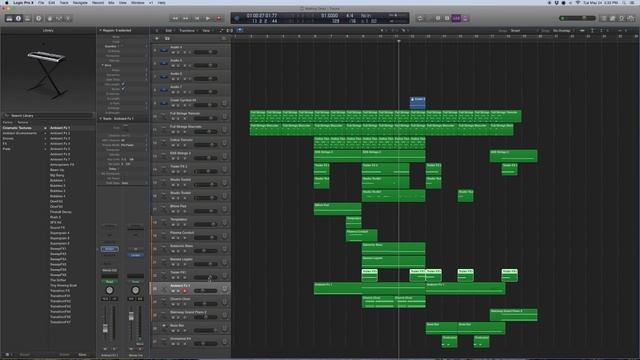Select the Pads category in Library
The width and height of the screenshot is (640, 360).
[x=7, y=149]
